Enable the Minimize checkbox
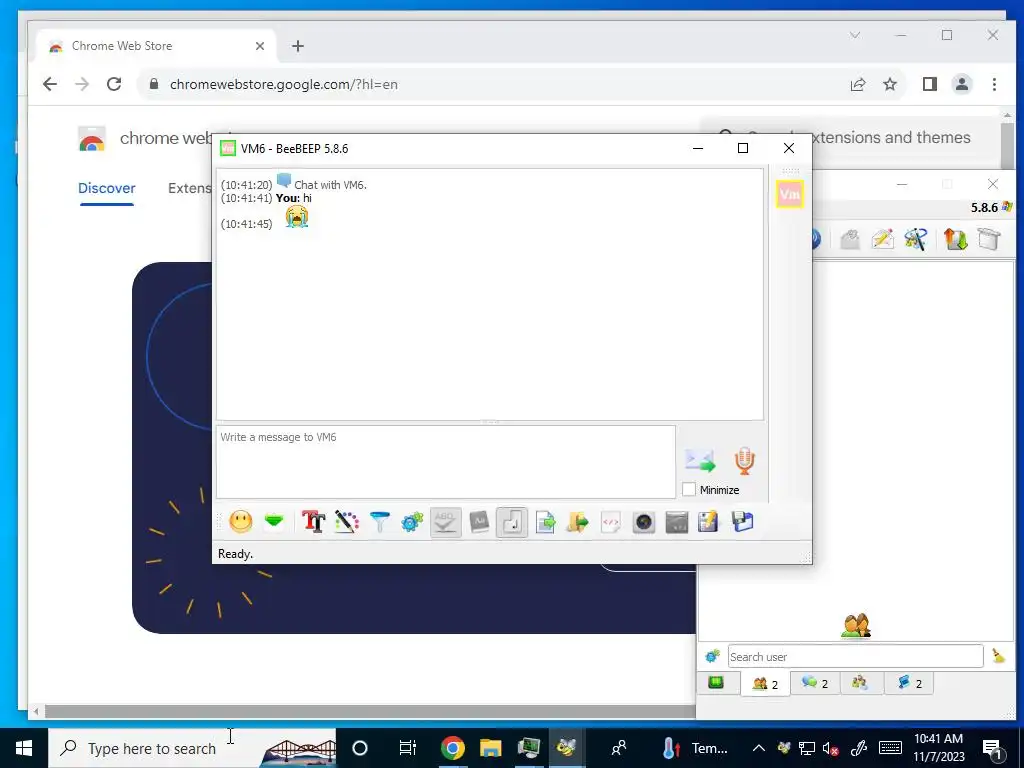 689,489
